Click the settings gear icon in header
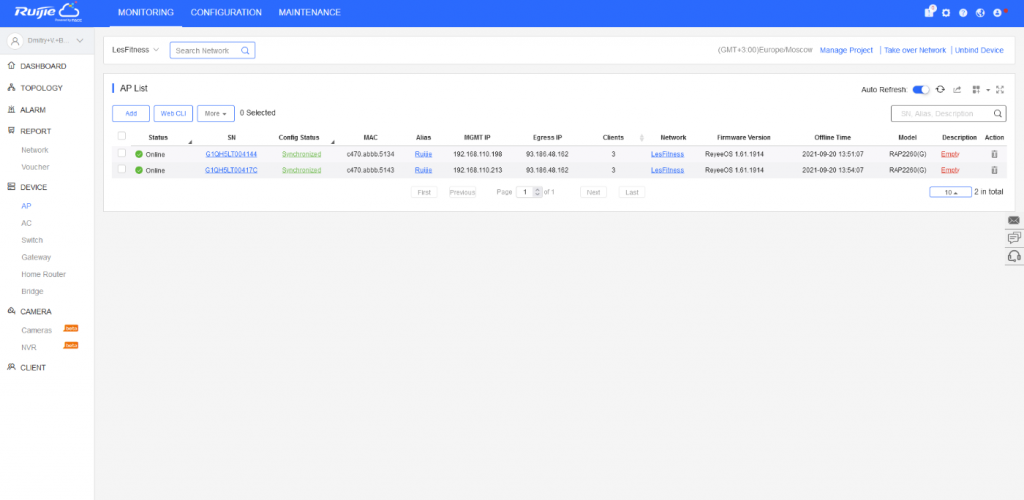Image resolution: width=1024 pixels, height=500 pixels. (946, 13)
